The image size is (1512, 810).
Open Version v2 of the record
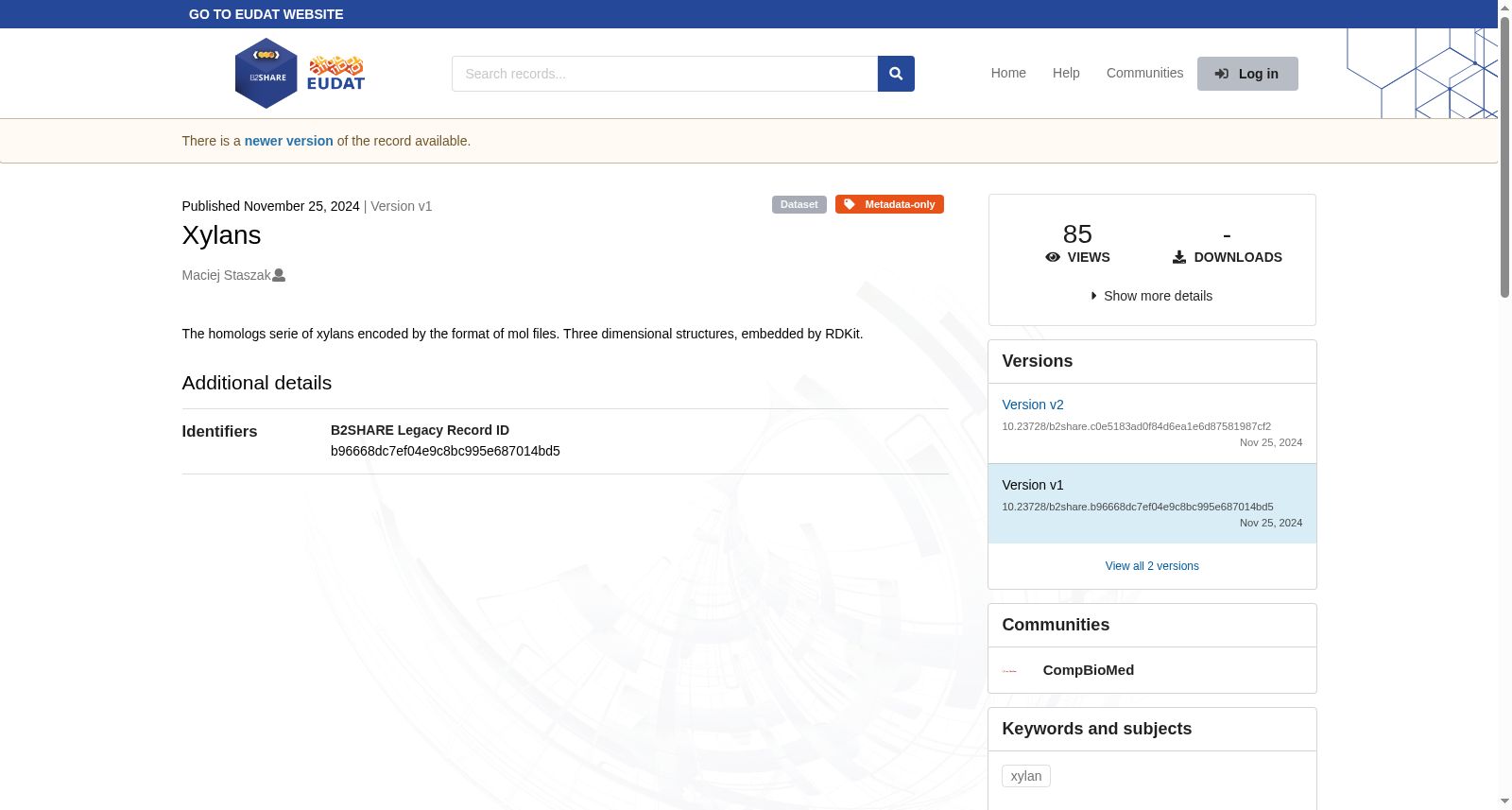(x=1033, y=405)
